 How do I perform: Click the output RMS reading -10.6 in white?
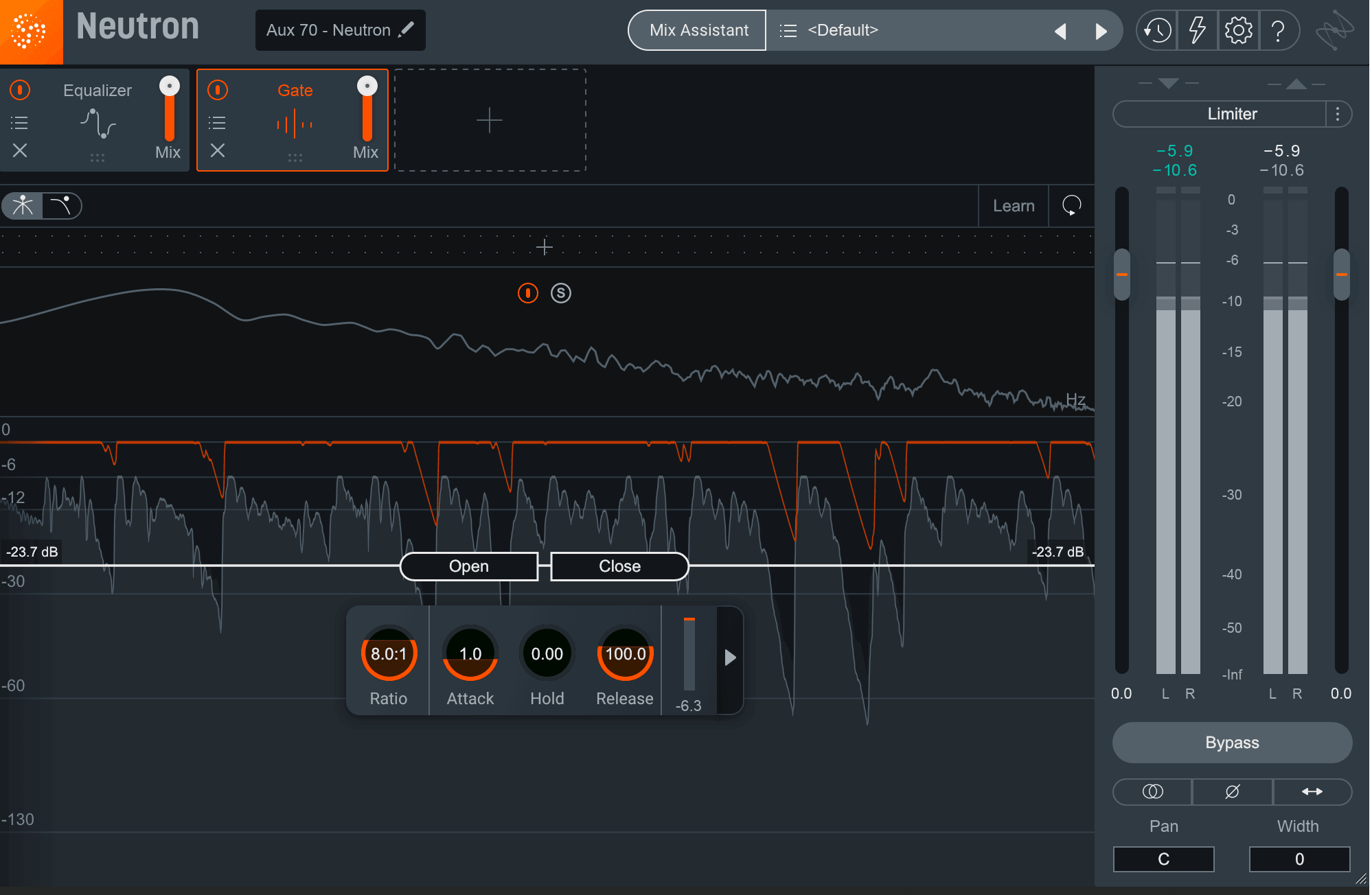(1281, 170)
